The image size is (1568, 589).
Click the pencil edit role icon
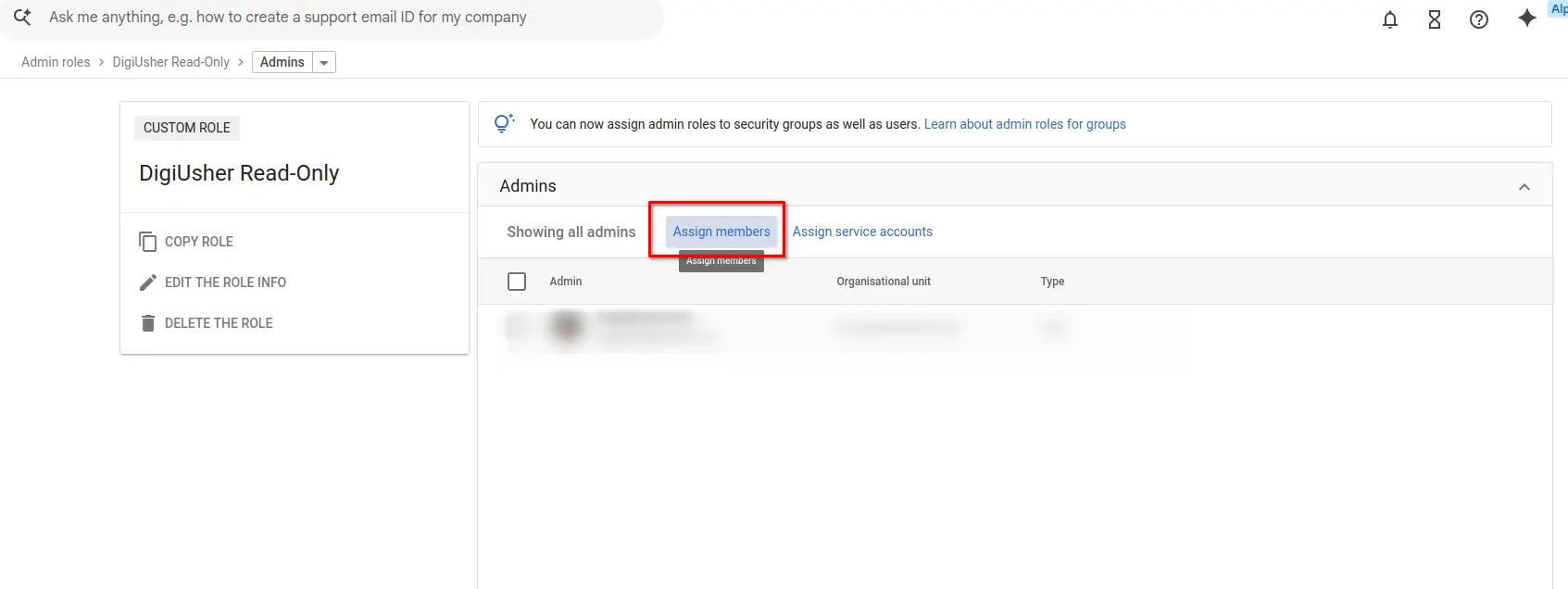(148, 282)
